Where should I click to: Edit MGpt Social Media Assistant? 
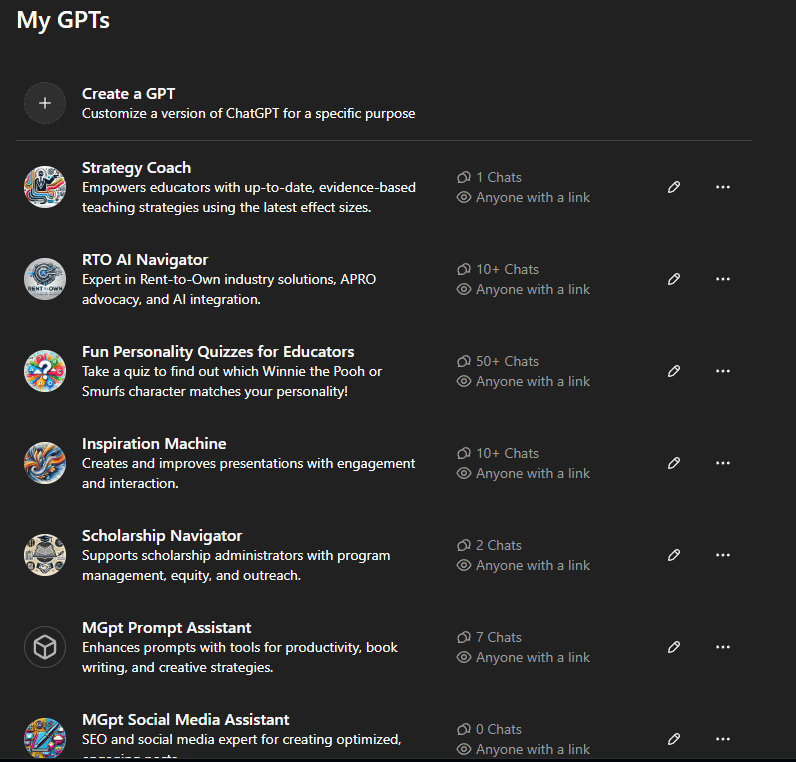click(x=674, y=739)
